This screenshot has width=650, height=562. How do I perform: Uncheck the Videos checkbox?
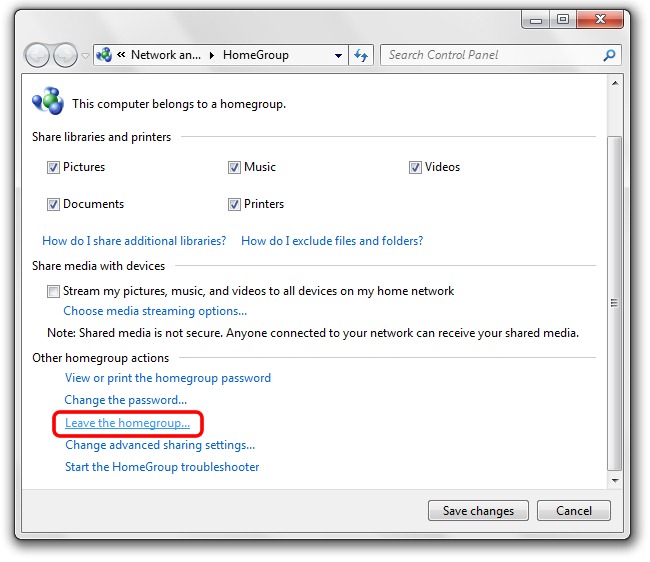(415, 167)
